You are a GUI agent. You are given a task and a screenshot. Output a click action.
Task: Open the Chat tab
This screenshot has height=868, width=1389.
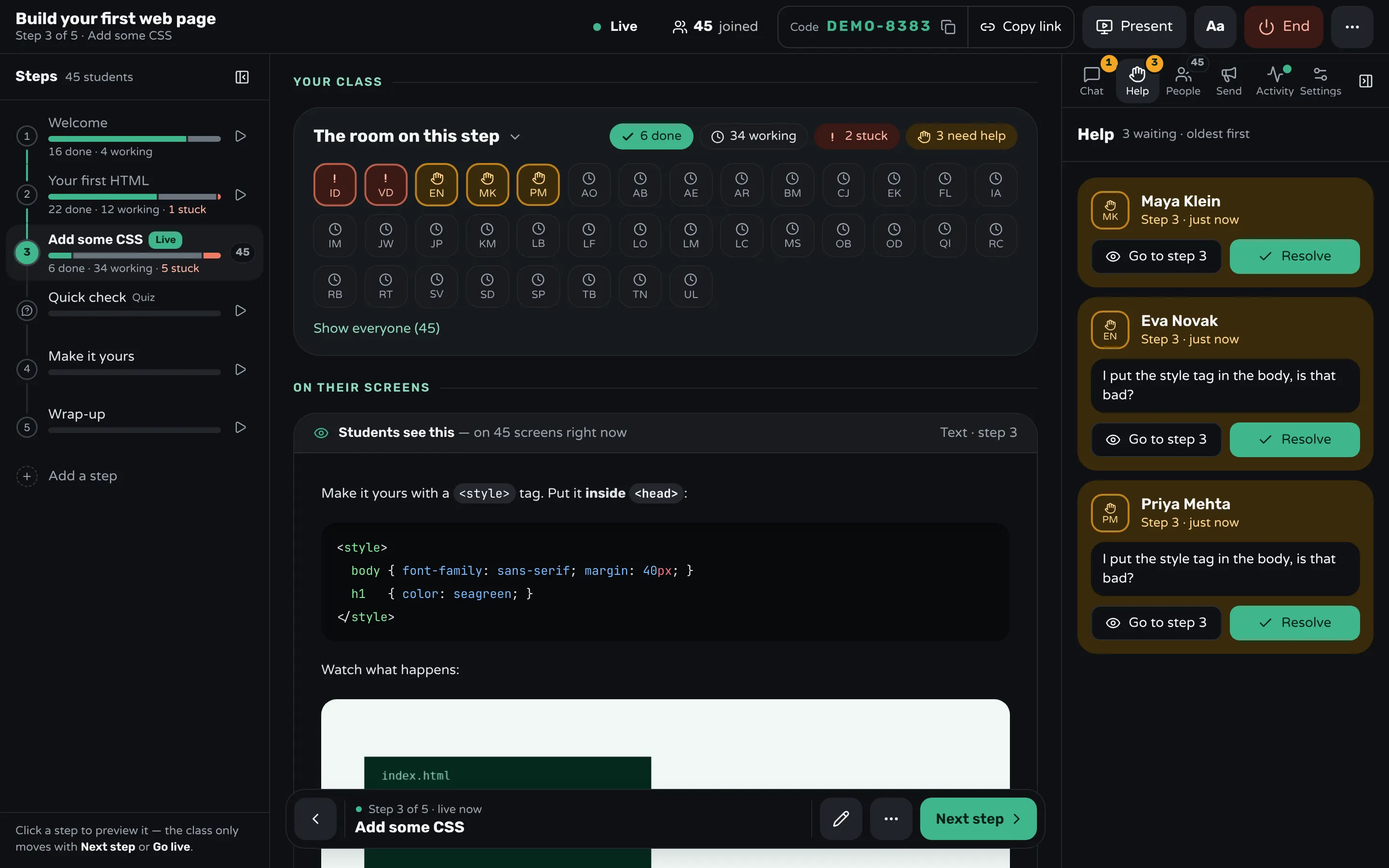point(1091,81)
